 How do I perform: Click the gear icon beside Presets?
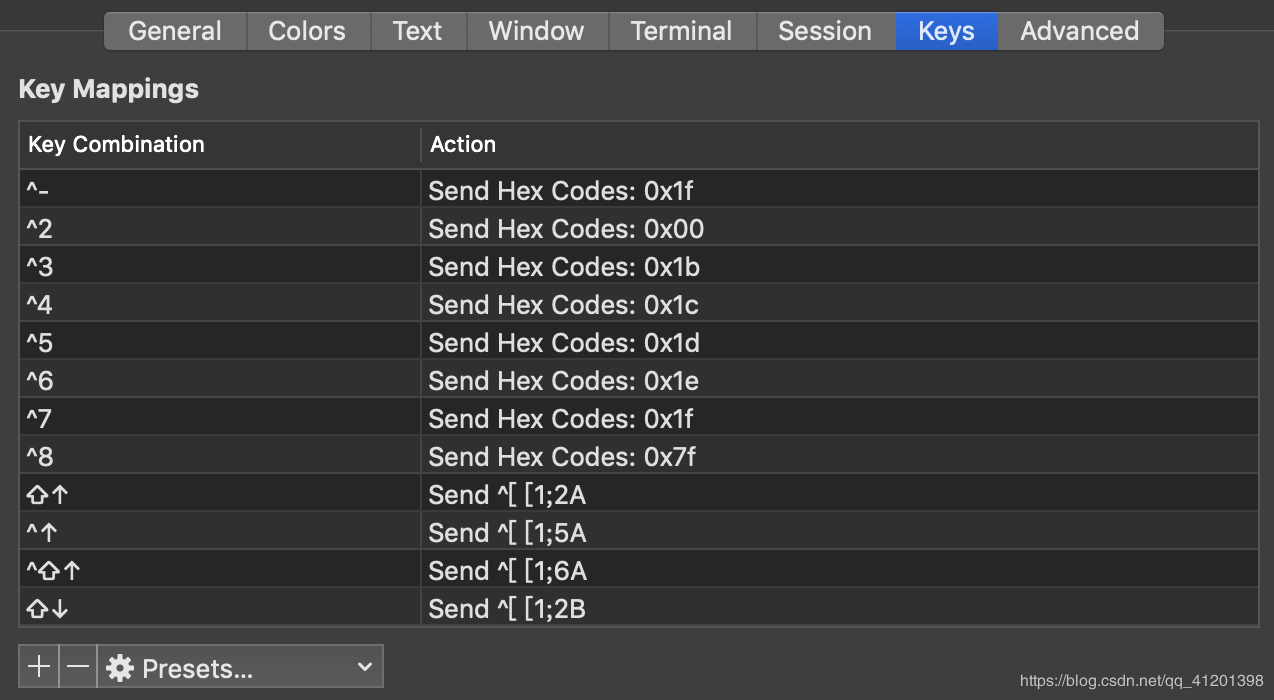pos(120,668)
